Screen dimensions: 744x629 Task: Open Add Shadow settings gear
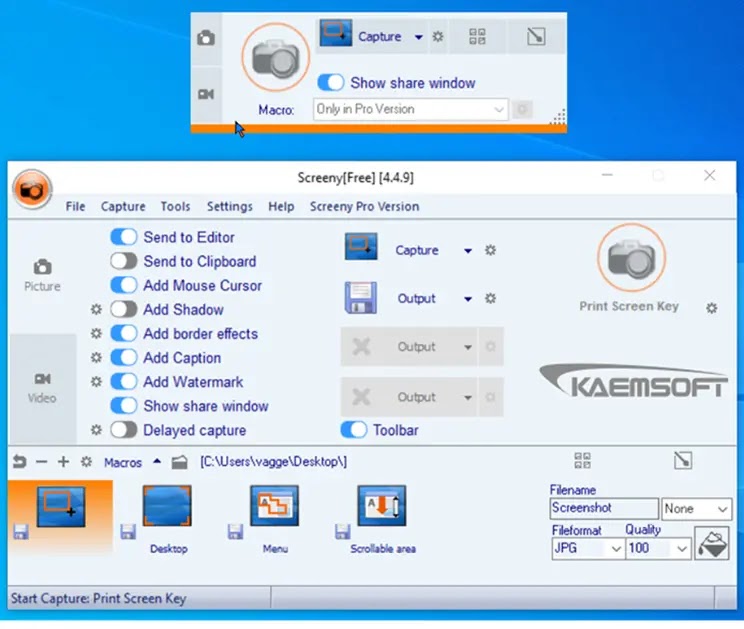tap(96, 309)
